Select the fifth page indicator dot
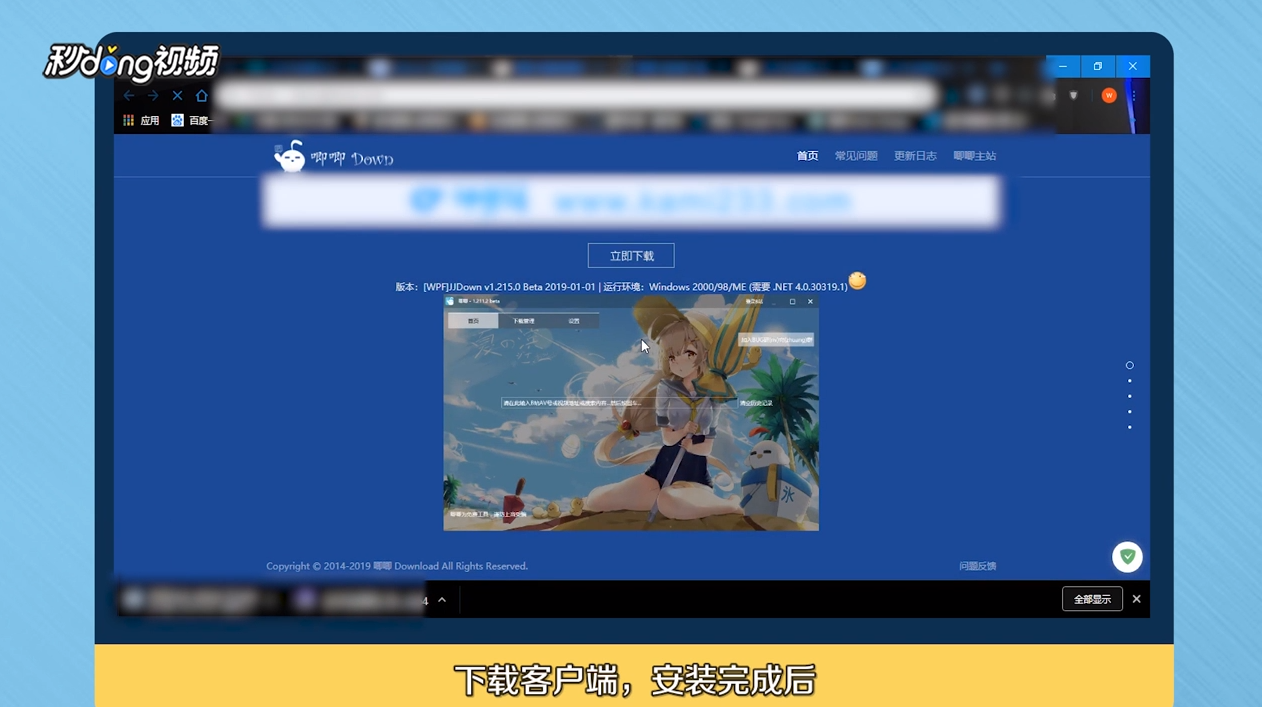The image size is (1262, 707). tap(1130, 427)
